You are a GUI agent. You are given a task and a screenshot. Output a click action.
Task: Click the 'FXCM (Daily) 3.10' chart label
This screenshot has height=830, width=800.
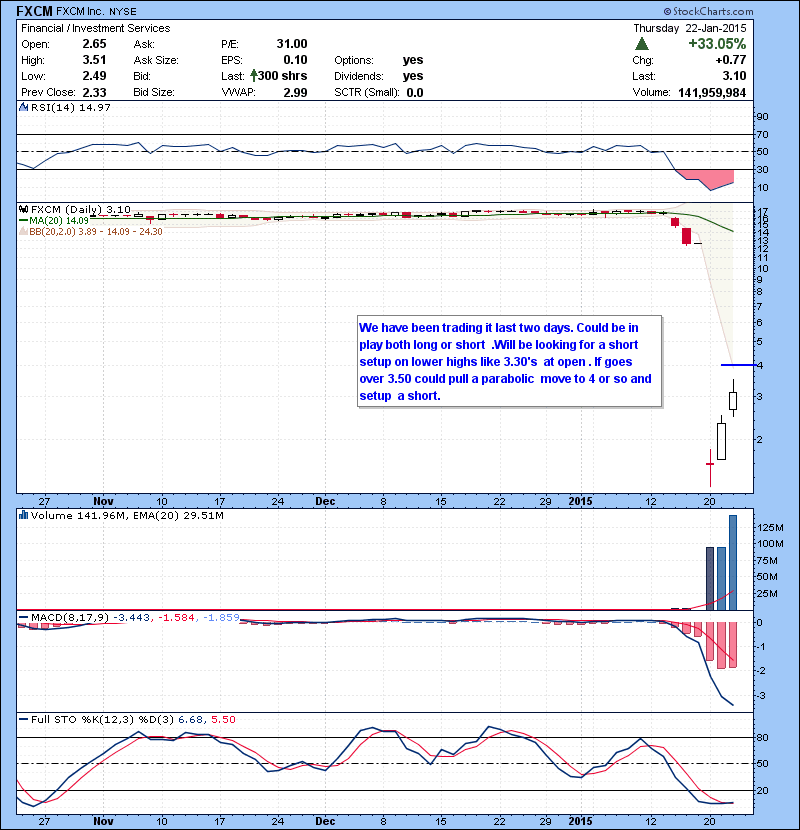click(x=80, y=209)
